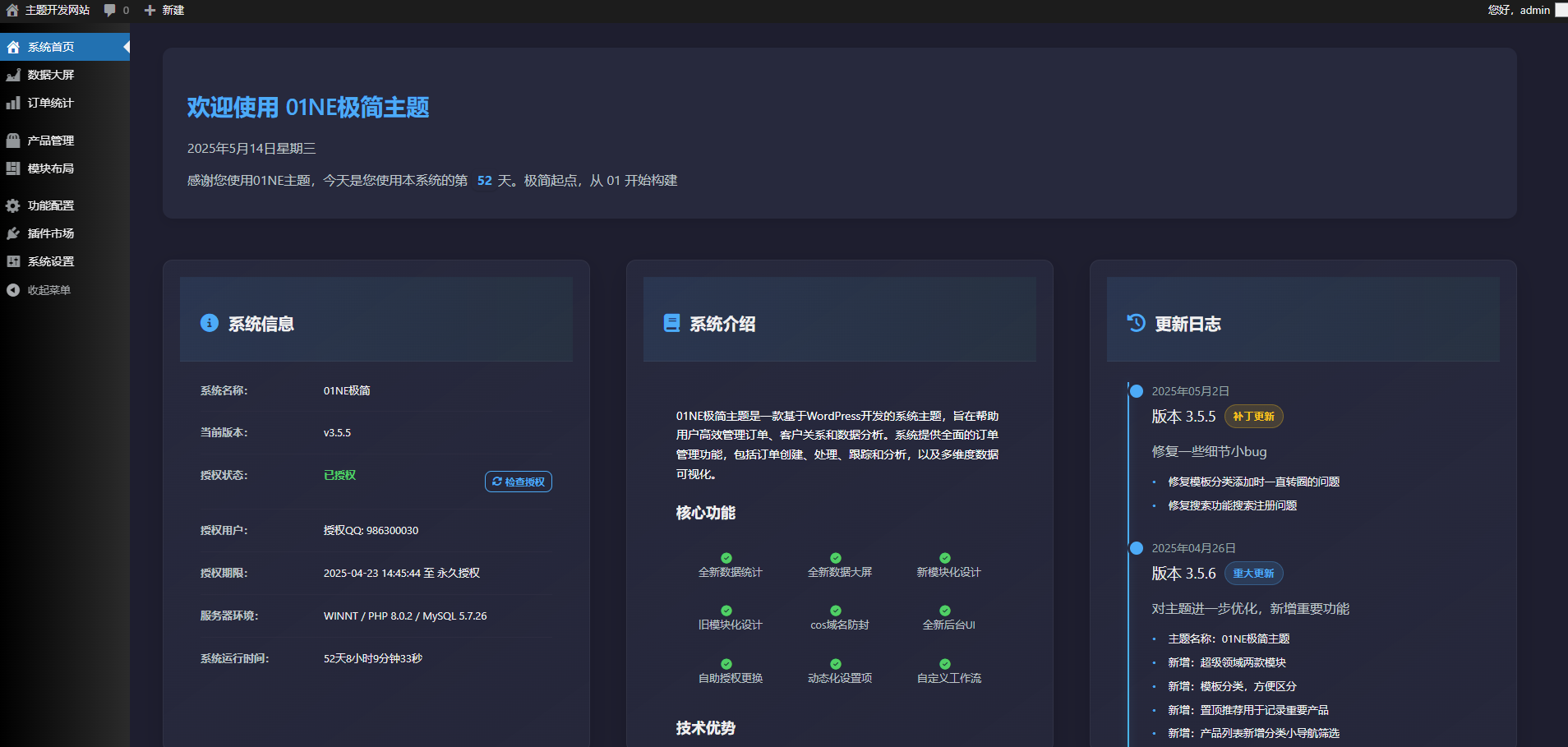Click the home icon in the admin bar
1568x747 pixels.
point(12,10)
